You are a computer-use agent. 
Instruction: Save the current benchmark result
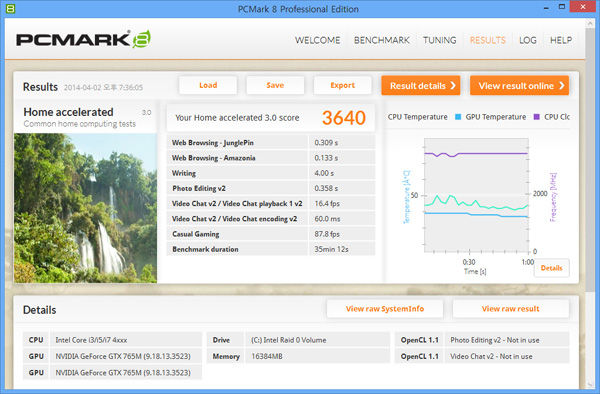click(275, 85)
